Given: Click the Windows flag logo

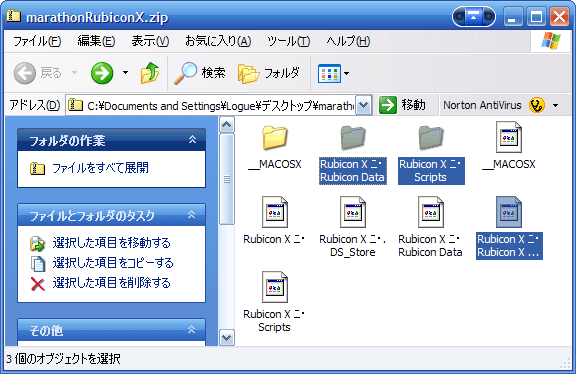Looking at the screenshot, I should 550,41.
